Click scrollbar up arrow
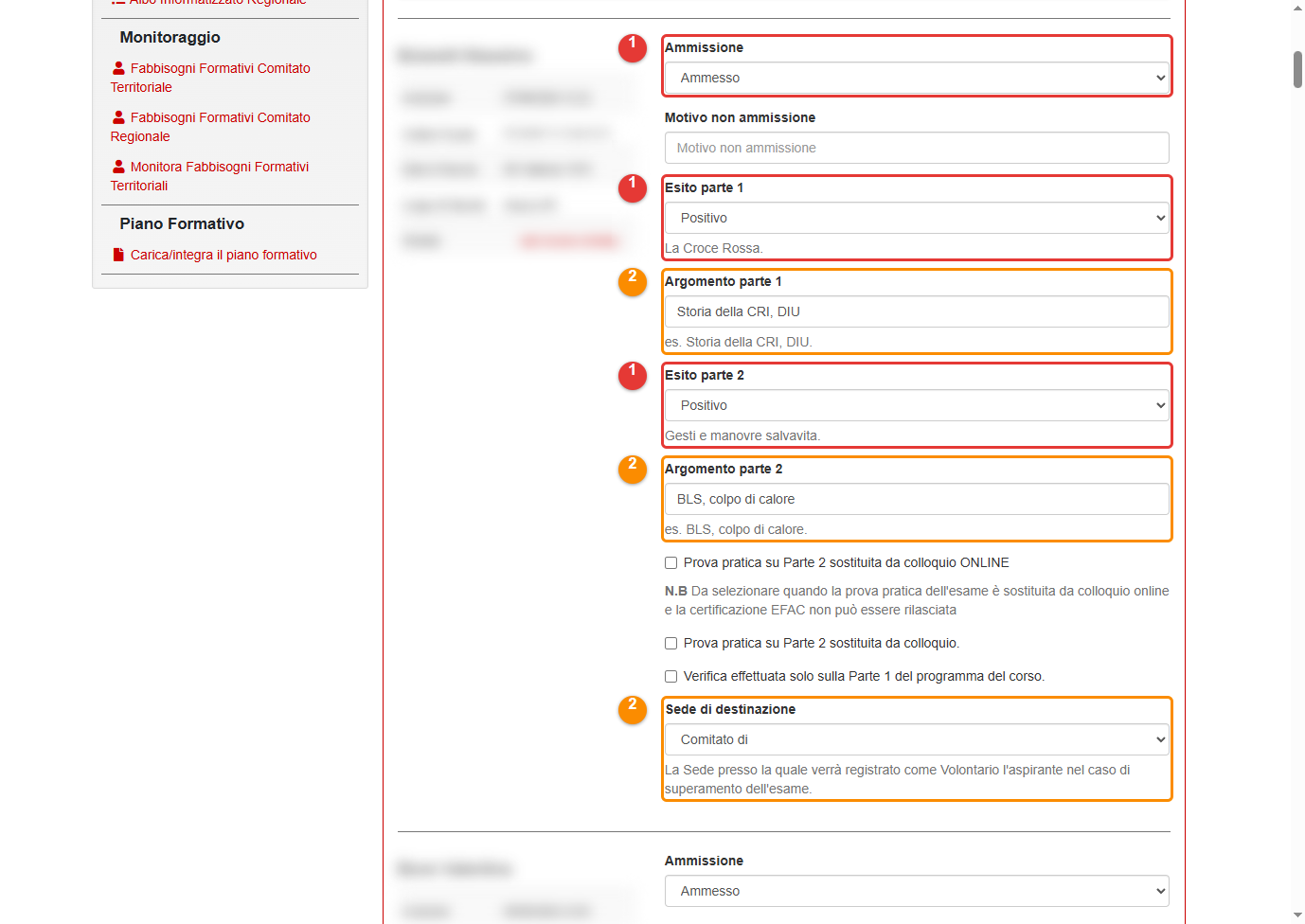Viewport: 1305px width, 924px height. coord(1297,8)
